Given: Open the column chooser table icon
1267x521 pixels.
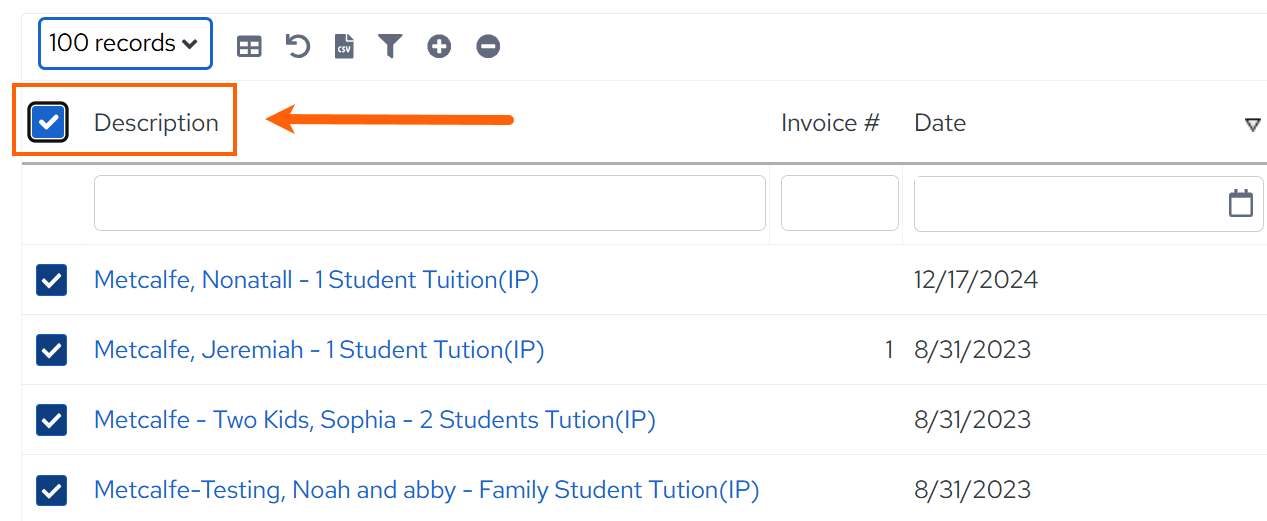Looking at the screenshot, I should (x=249, y=46).
